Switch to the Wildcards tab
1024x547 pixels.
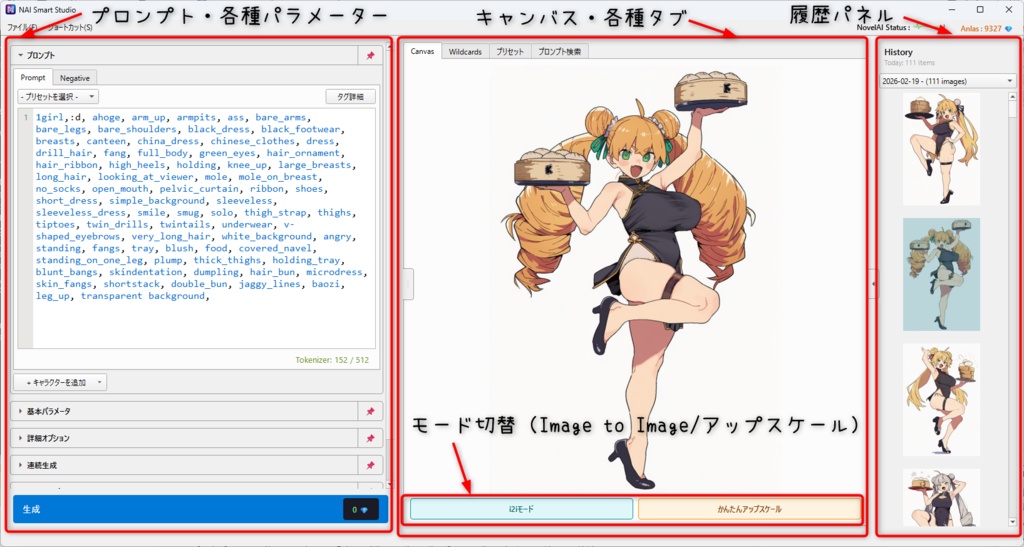465,52
